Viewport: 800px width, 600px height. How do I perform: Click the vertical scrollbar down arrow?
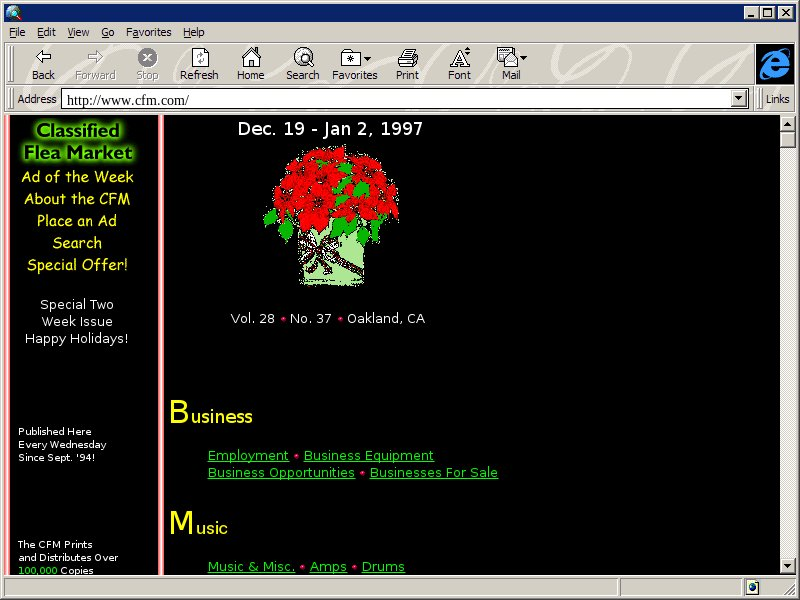(x=788, y=567)
